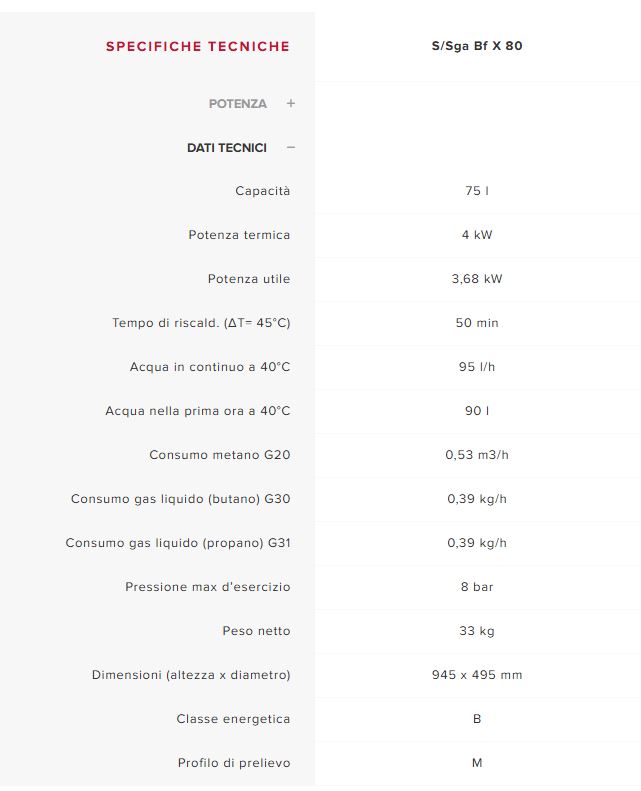The height and width of the screenshot is (791, 641).
Task: Select the 0,53 m3/h methane consumption value
Action: [477, 455]
